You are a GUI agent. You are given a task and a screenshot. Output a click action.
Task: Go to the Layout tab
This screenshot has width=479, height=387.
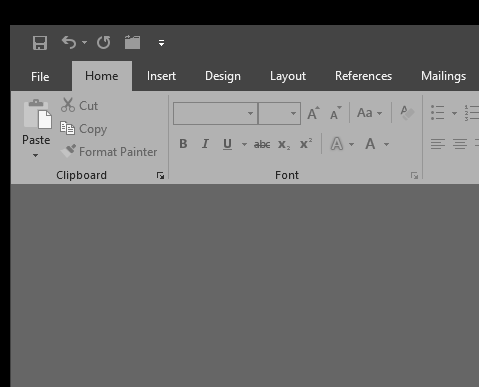pyautogui.click(x=288, y=76)
